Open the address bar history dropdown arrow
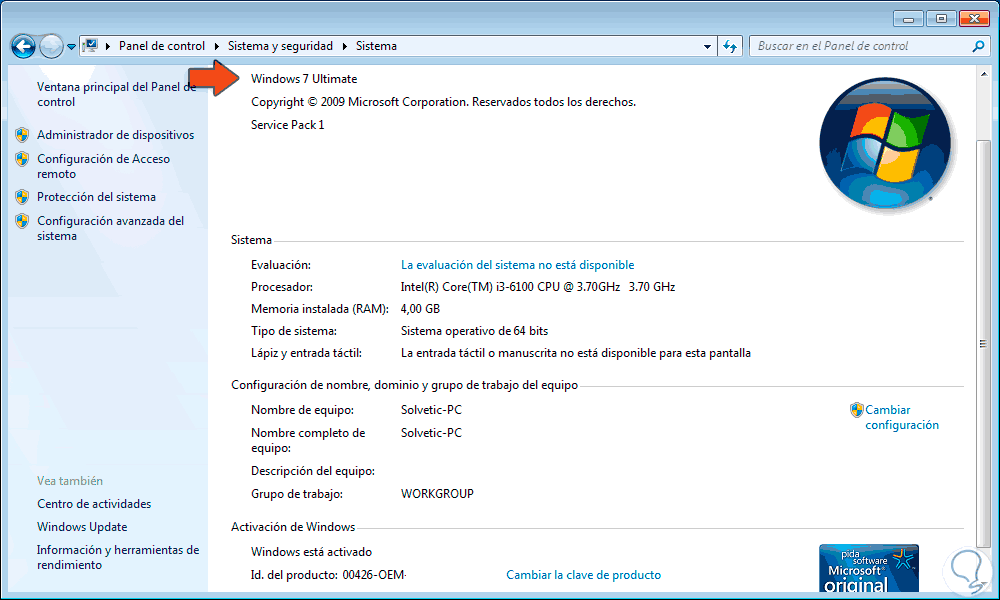This screenshot has width=1000, height=600. (x=707, y=47)
